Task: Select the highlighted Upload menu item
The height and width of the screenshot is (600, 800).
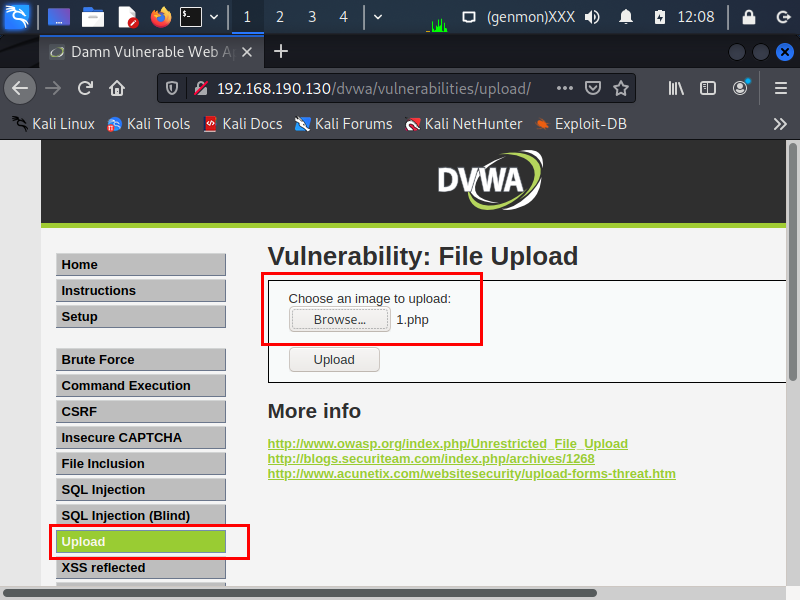Action: pyautogui.click(x=141, y=541)
